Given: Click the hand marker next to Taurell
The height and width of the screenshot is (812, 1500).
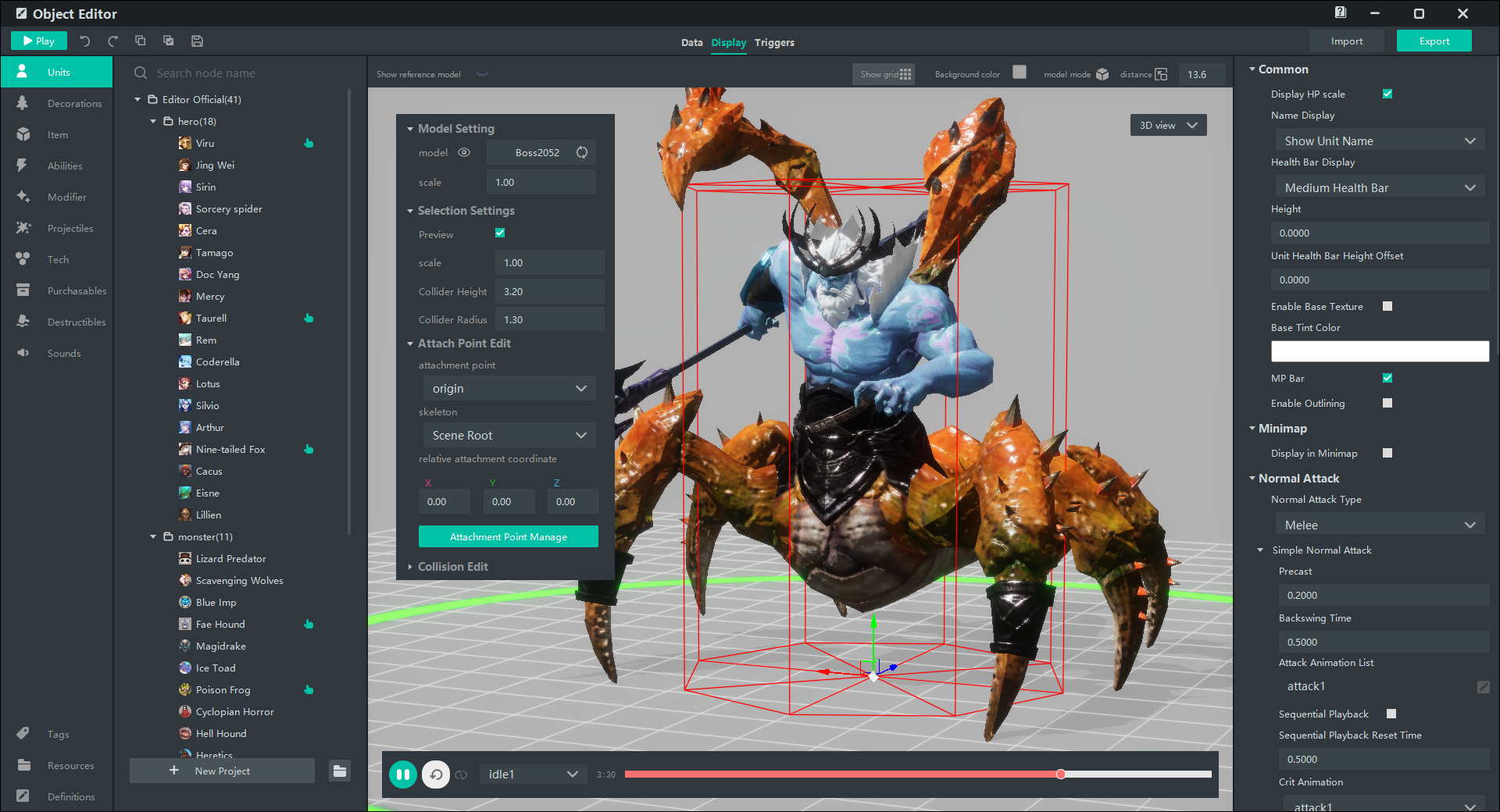Looking at the screenshot, I should (309, 318).
